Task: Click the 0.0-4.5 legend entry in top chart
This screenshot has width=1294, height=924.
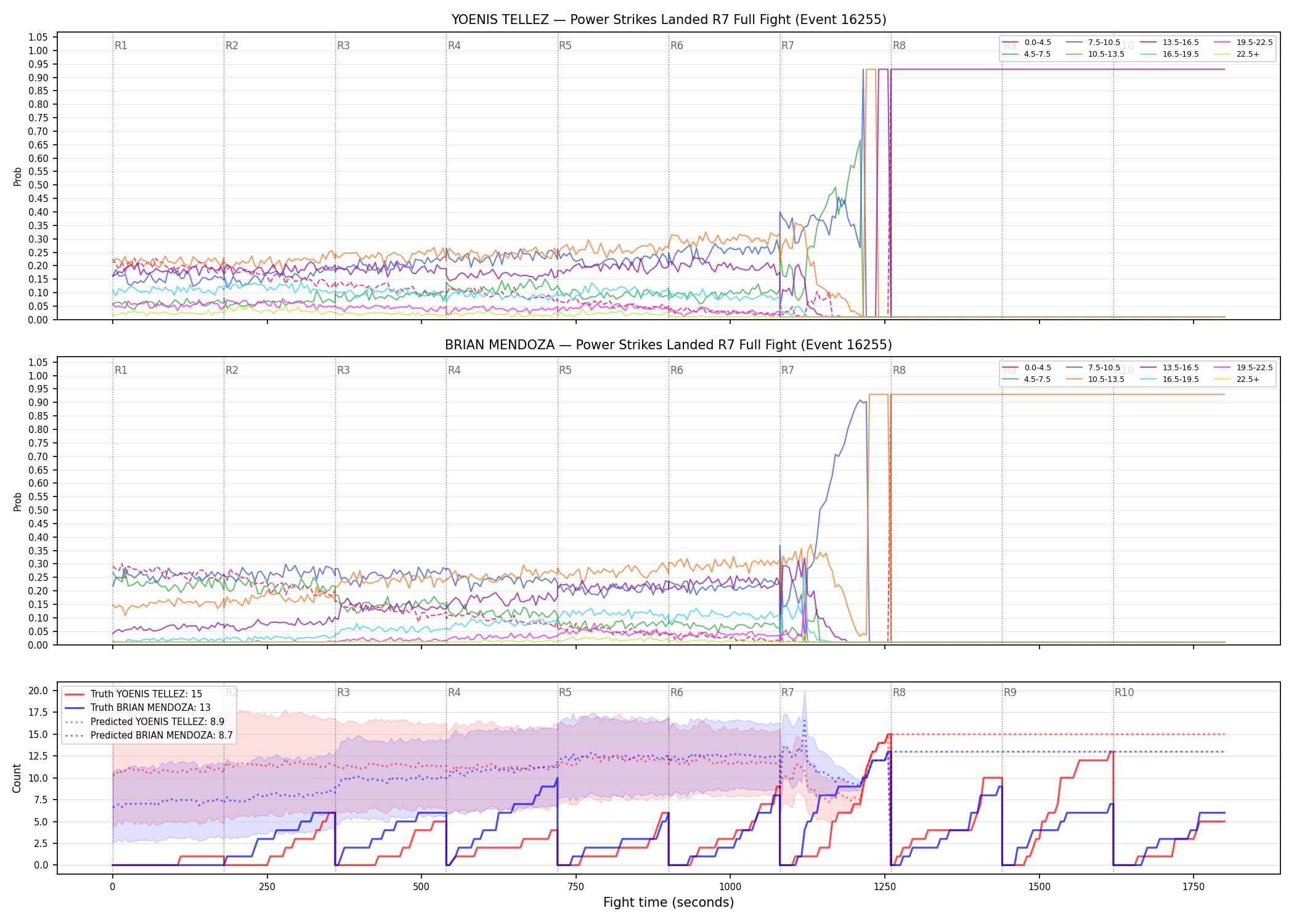Action: [1027, 43]
